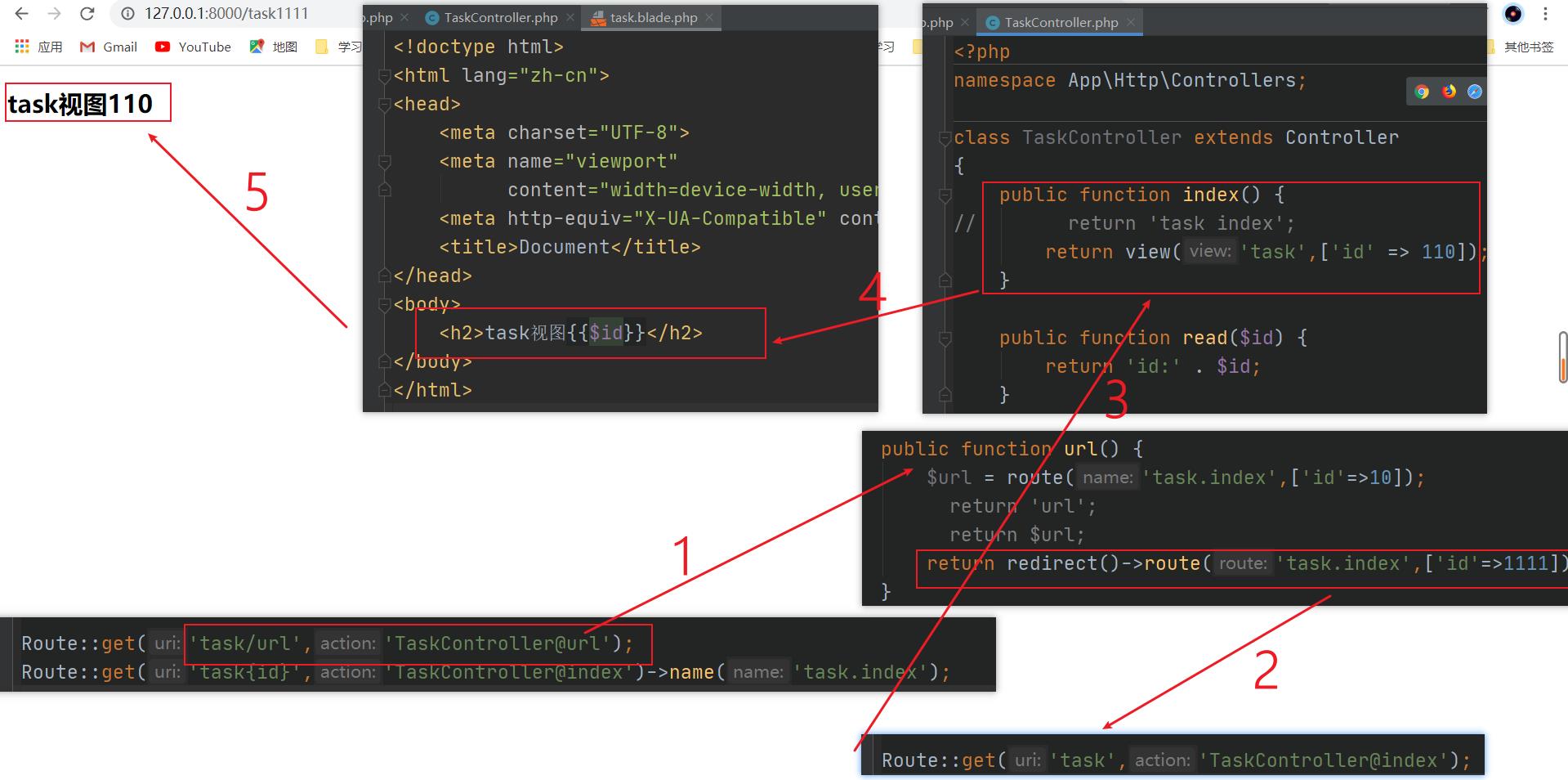Screen dimensions: 1568x780
Task: Click the return redirect()->route line
Action: [1246, 563]
